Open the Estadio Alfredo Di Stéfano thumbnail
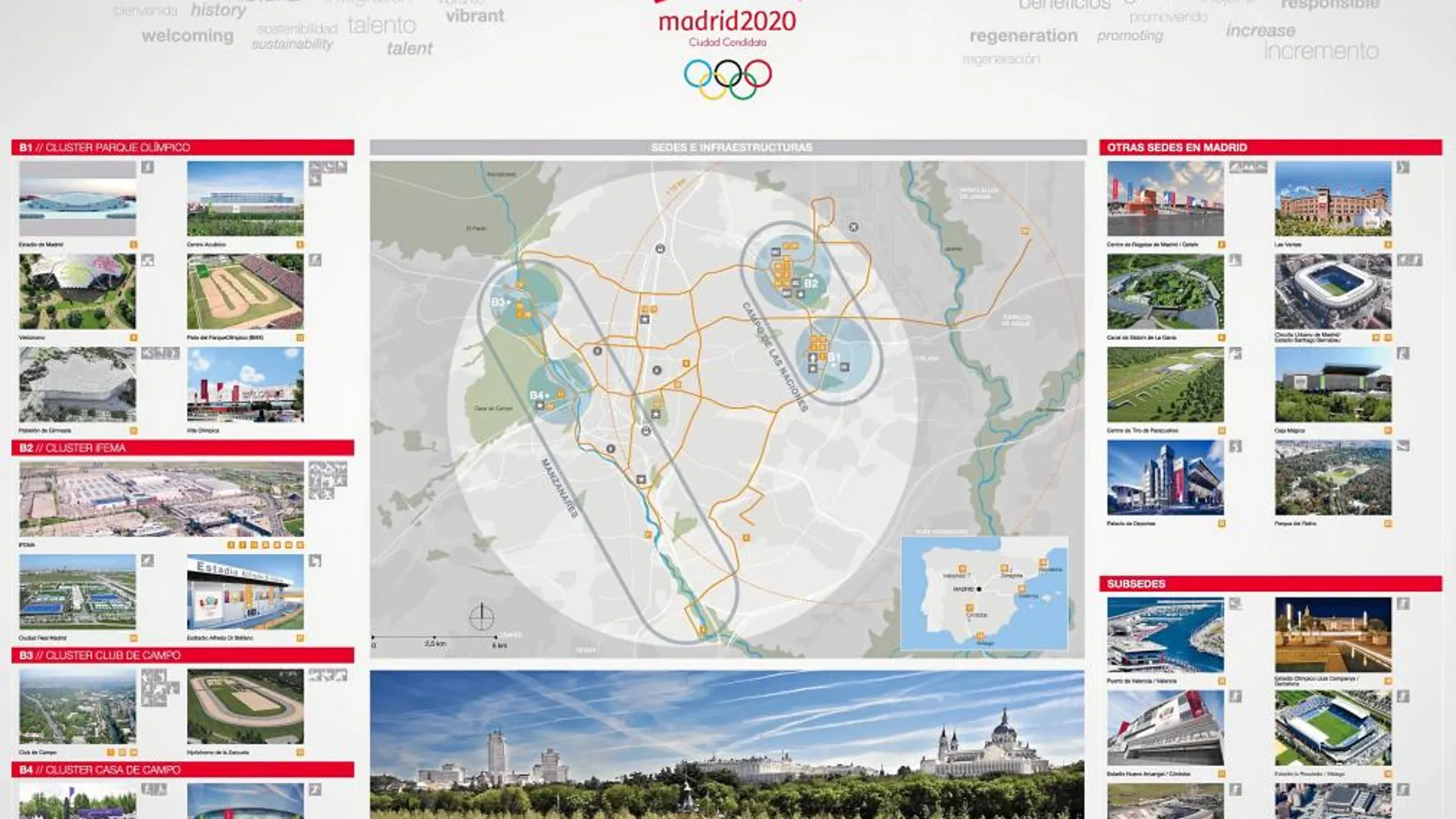 coord(245,592)
